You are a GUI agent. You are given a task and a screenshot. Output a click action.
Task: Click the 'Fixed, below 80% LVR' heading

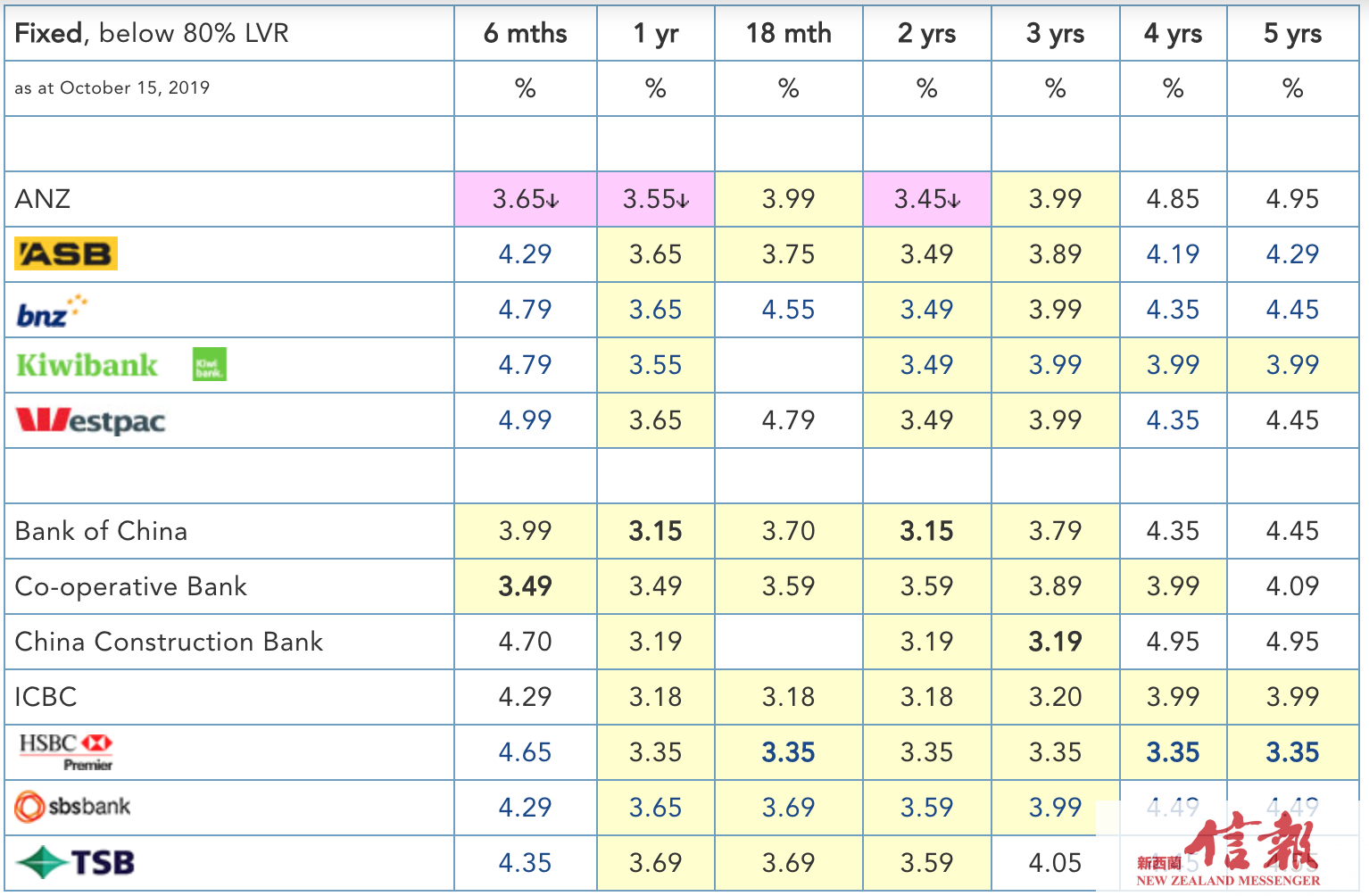[x=152, y=34]
